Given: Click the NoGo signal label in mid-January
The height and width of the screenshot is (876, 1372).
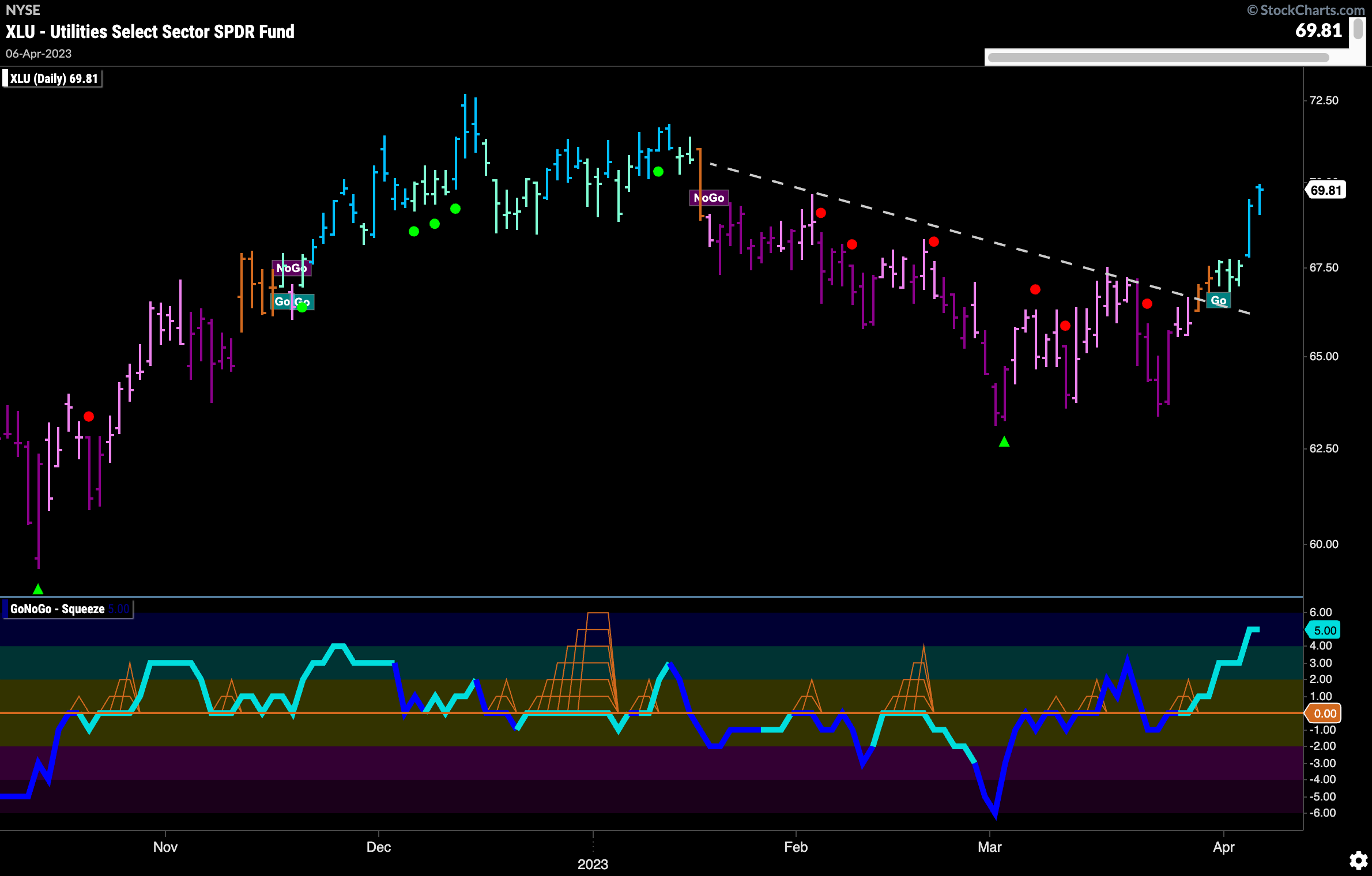Looking at the screenshot, I should click(709, 198).
